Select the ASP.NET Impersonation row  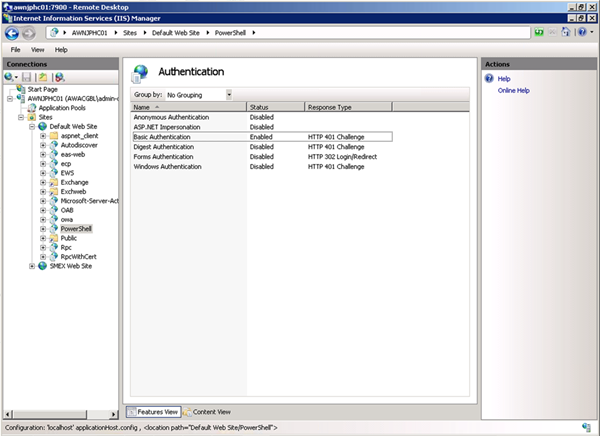pyautogui.click(x=262, y=127)
